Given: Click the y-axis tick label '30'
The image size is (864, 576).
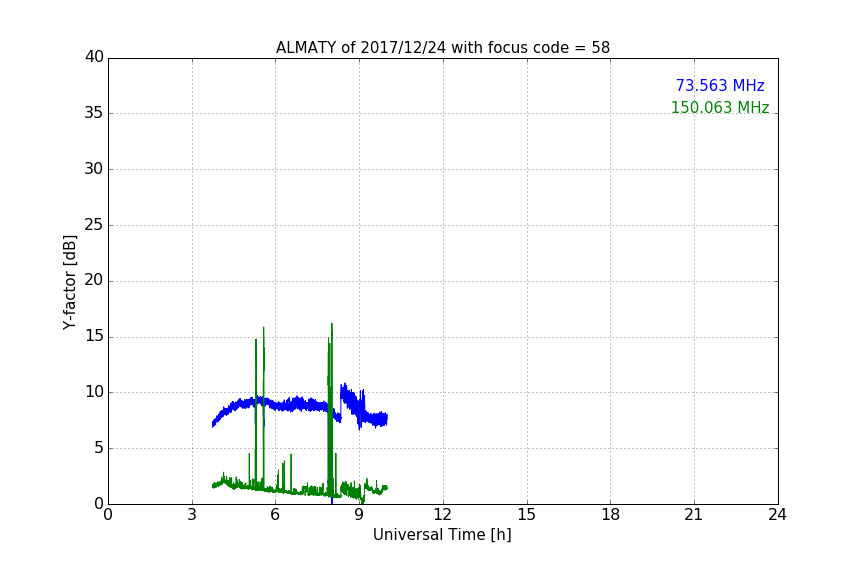Looking at the screenshot, I should click(94, 169).
